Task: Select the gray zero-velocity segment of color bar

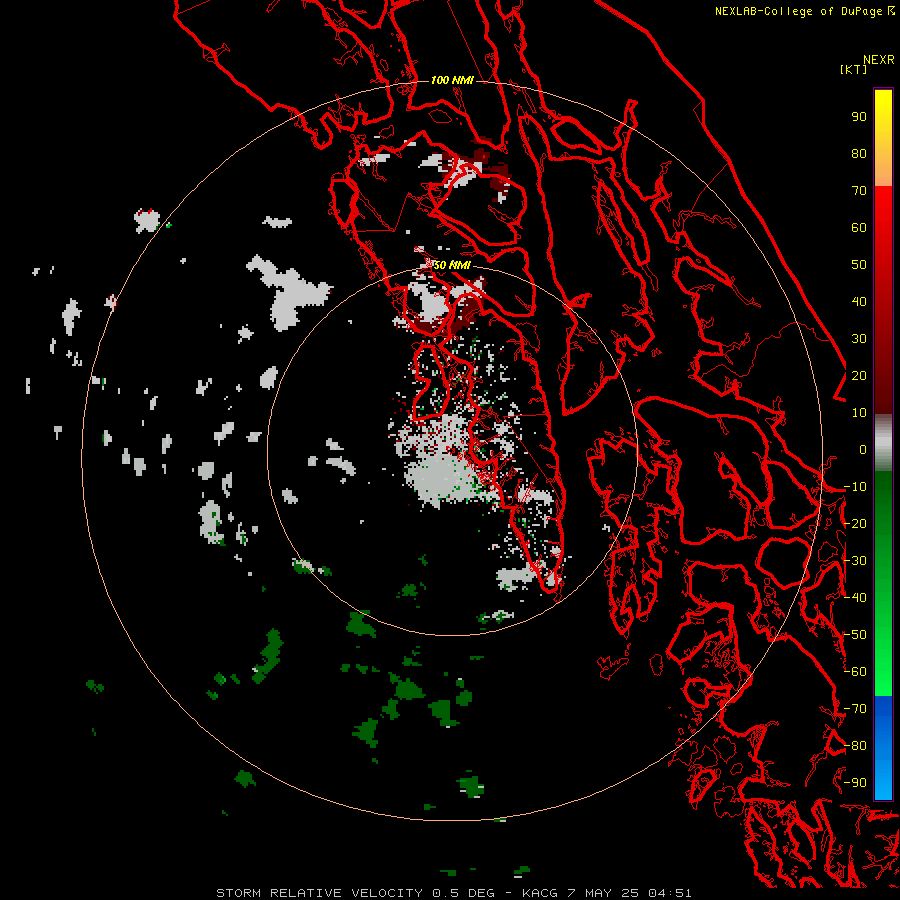Action: click(x=883, y=443)
